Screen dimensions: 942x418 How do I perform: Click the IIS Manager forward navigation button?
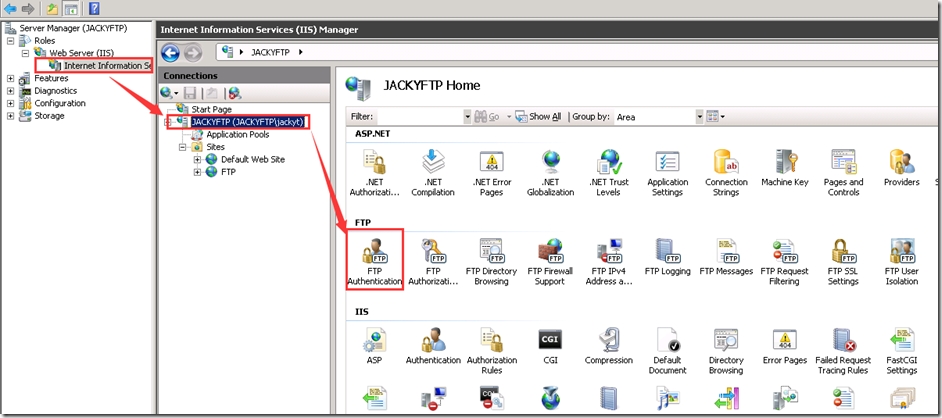tap(192, 53)
